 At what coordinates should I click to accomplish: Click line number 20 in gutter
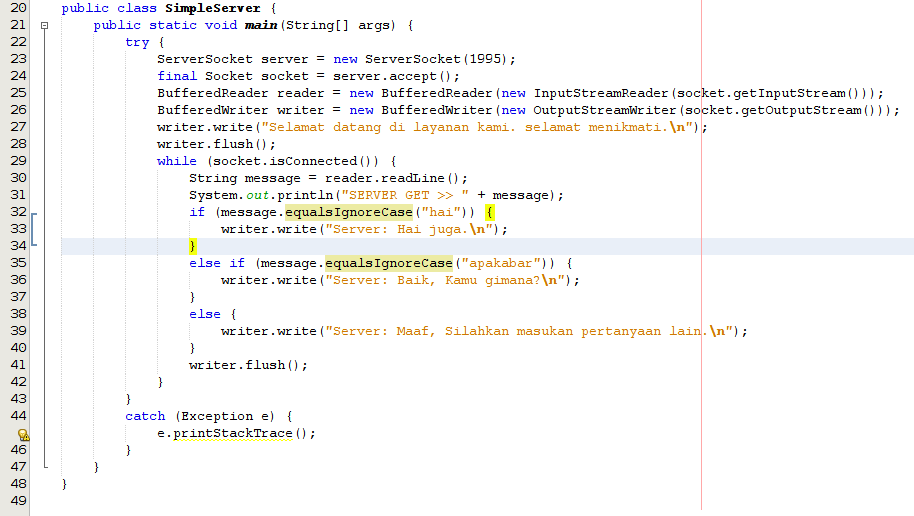[18, 8]
